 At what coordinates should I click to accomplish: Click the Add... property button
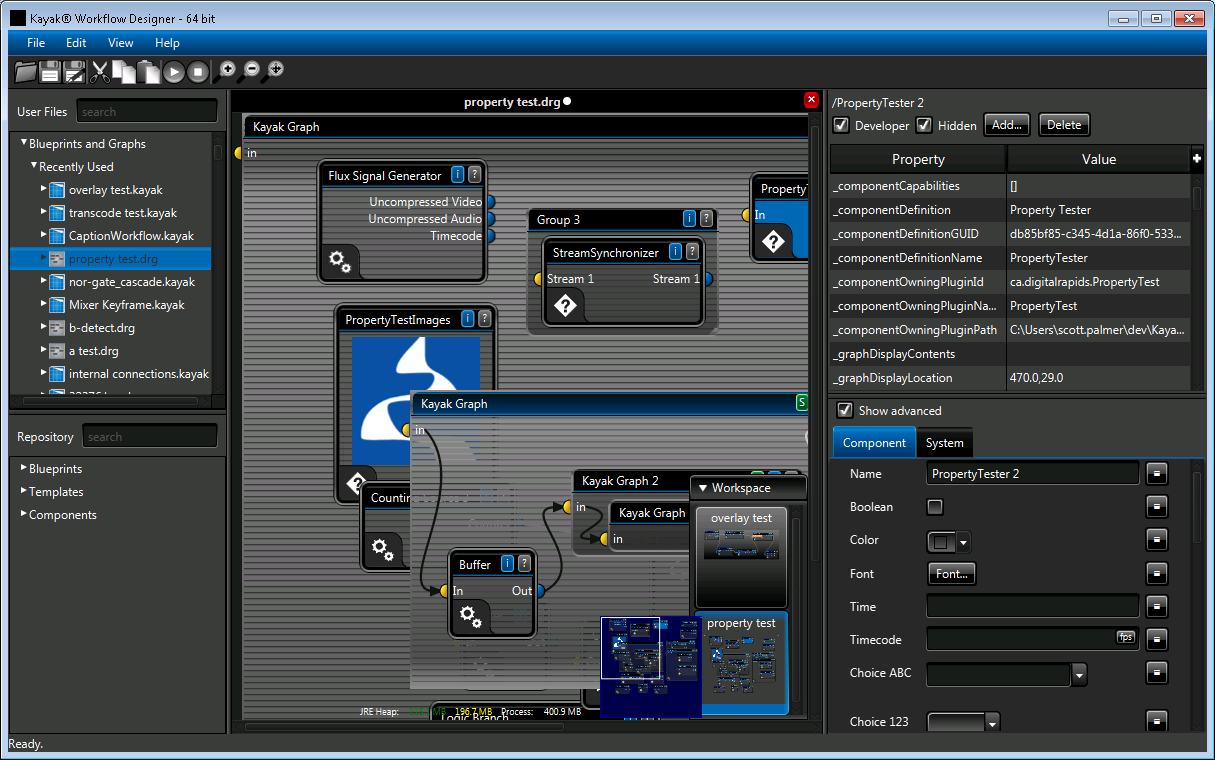click(1007, 125)
